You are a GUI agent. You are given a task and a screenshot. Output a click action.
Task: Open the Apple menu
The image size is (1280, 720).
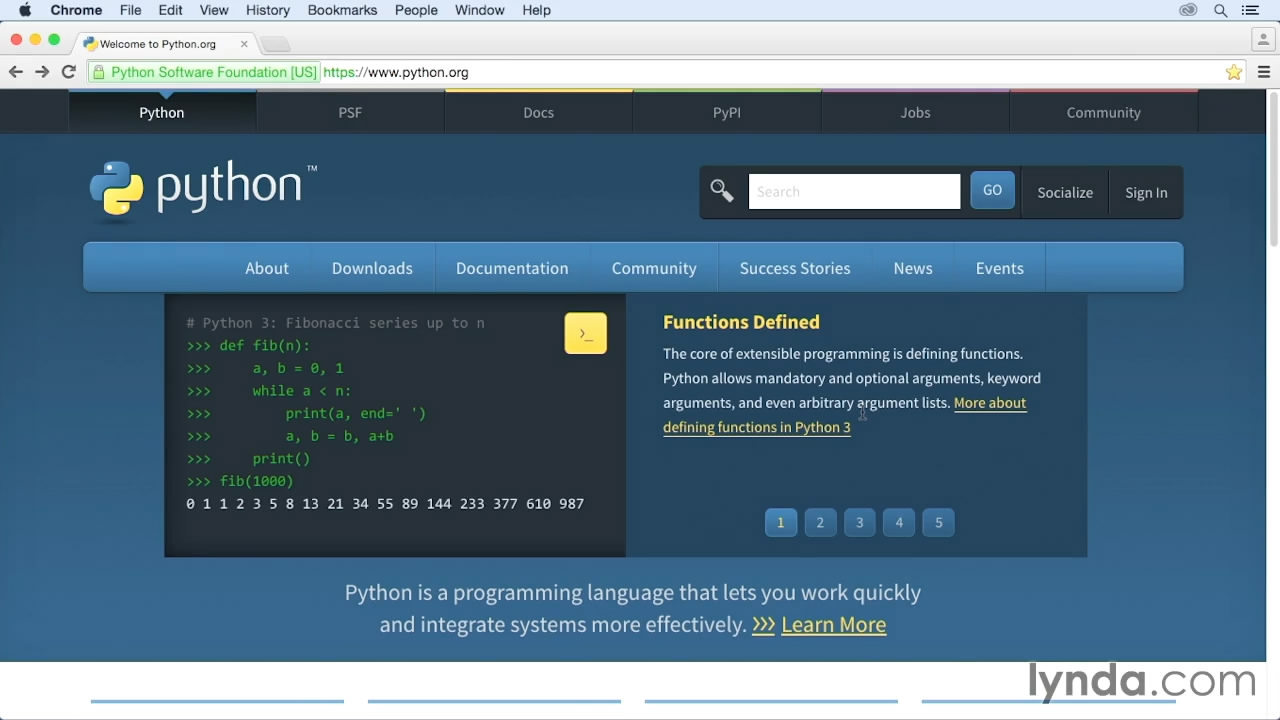(25, 10)
